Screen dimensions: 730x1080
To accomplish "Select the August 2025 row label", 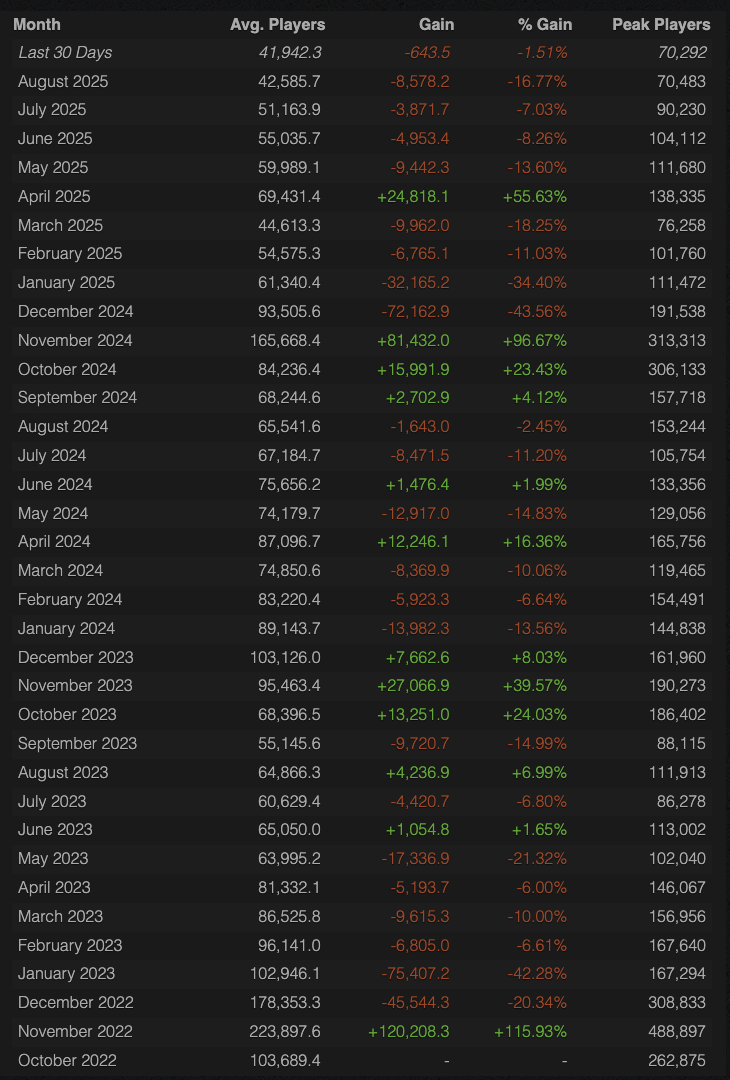I will [x=63, y=81].
